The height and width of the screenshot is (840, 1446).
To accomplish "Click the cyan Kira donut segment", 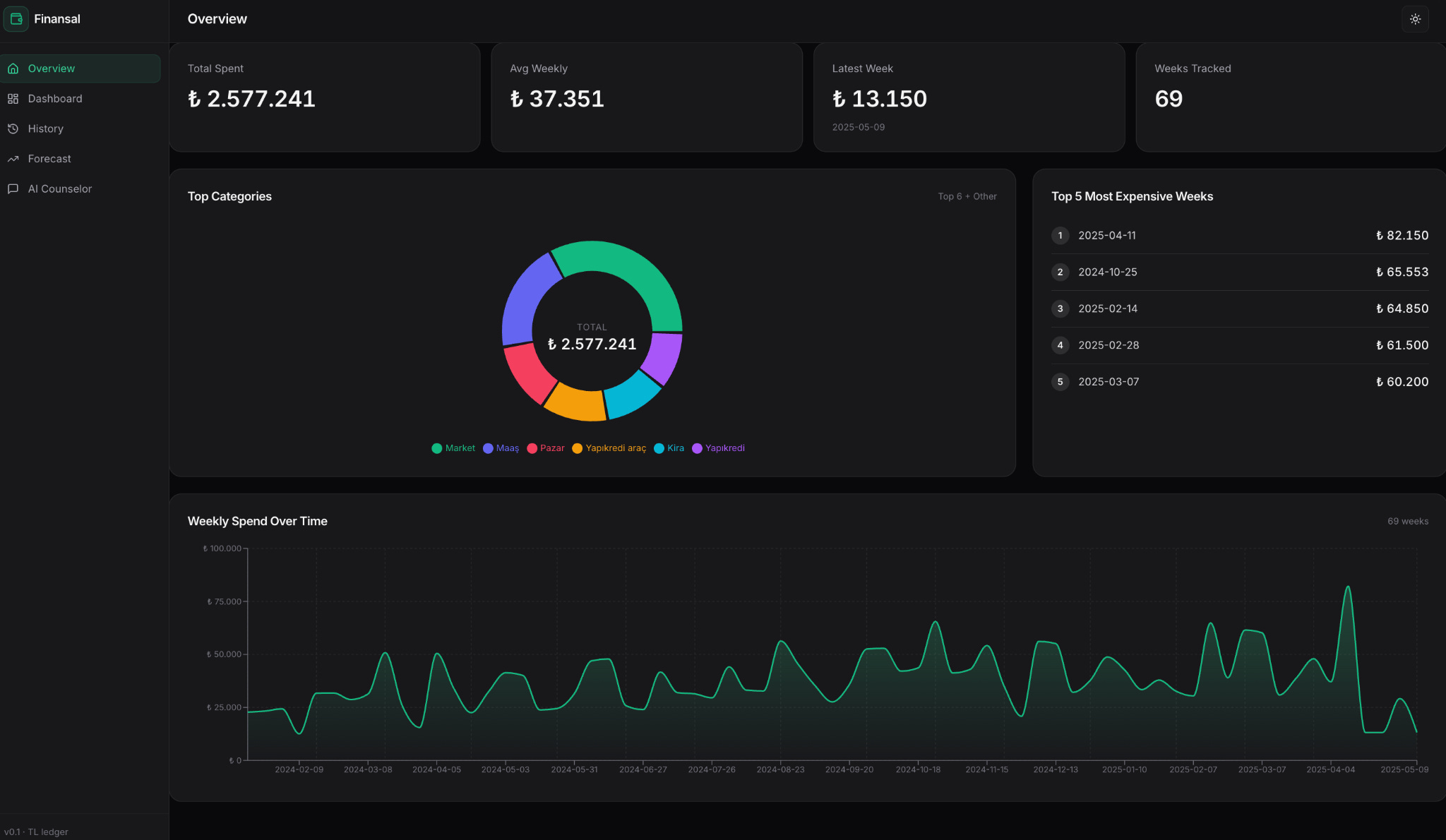I will click(x=633, y=396).
